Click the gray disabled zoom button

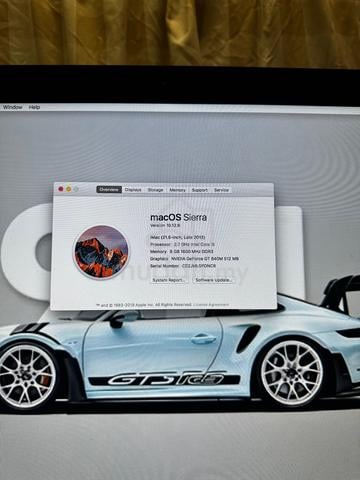click(76, 189)
